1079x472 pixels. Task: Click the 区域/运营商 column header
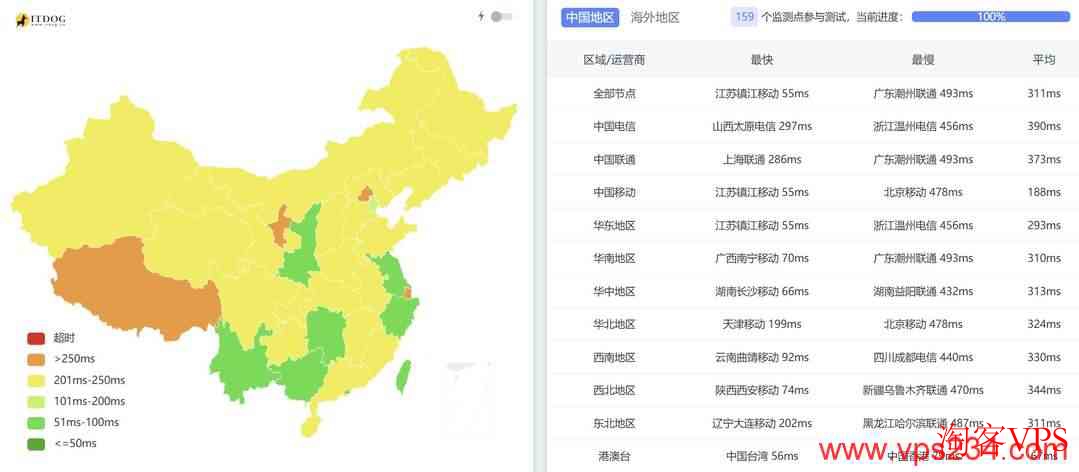[x=614, y=60]
